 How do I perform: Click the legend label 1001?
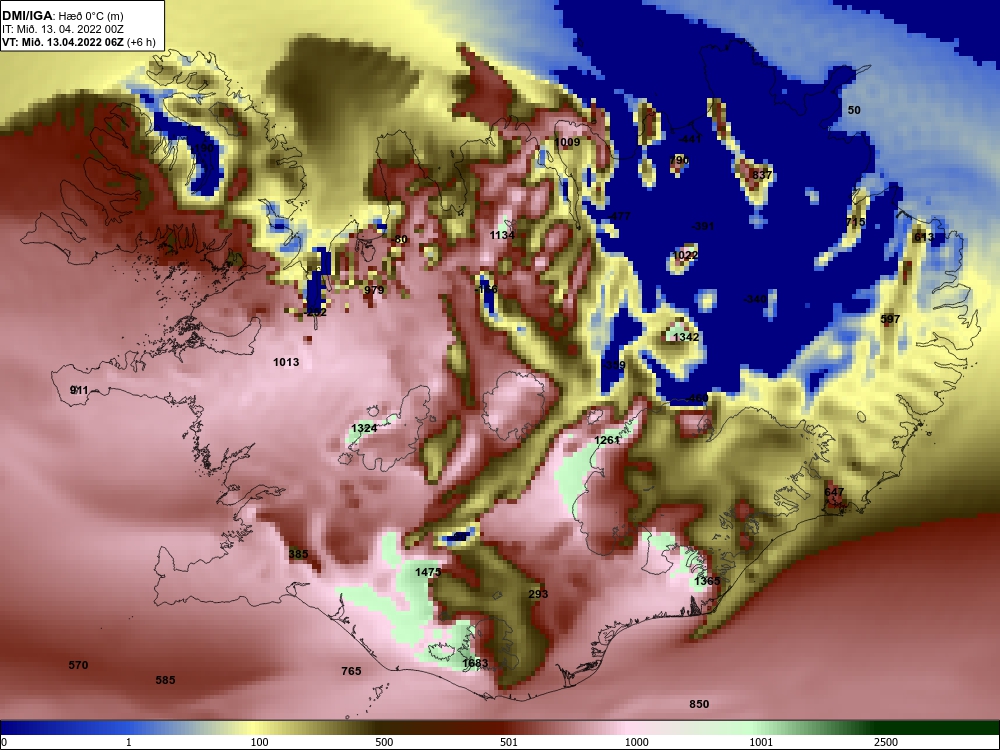click(x=761, y=742)
